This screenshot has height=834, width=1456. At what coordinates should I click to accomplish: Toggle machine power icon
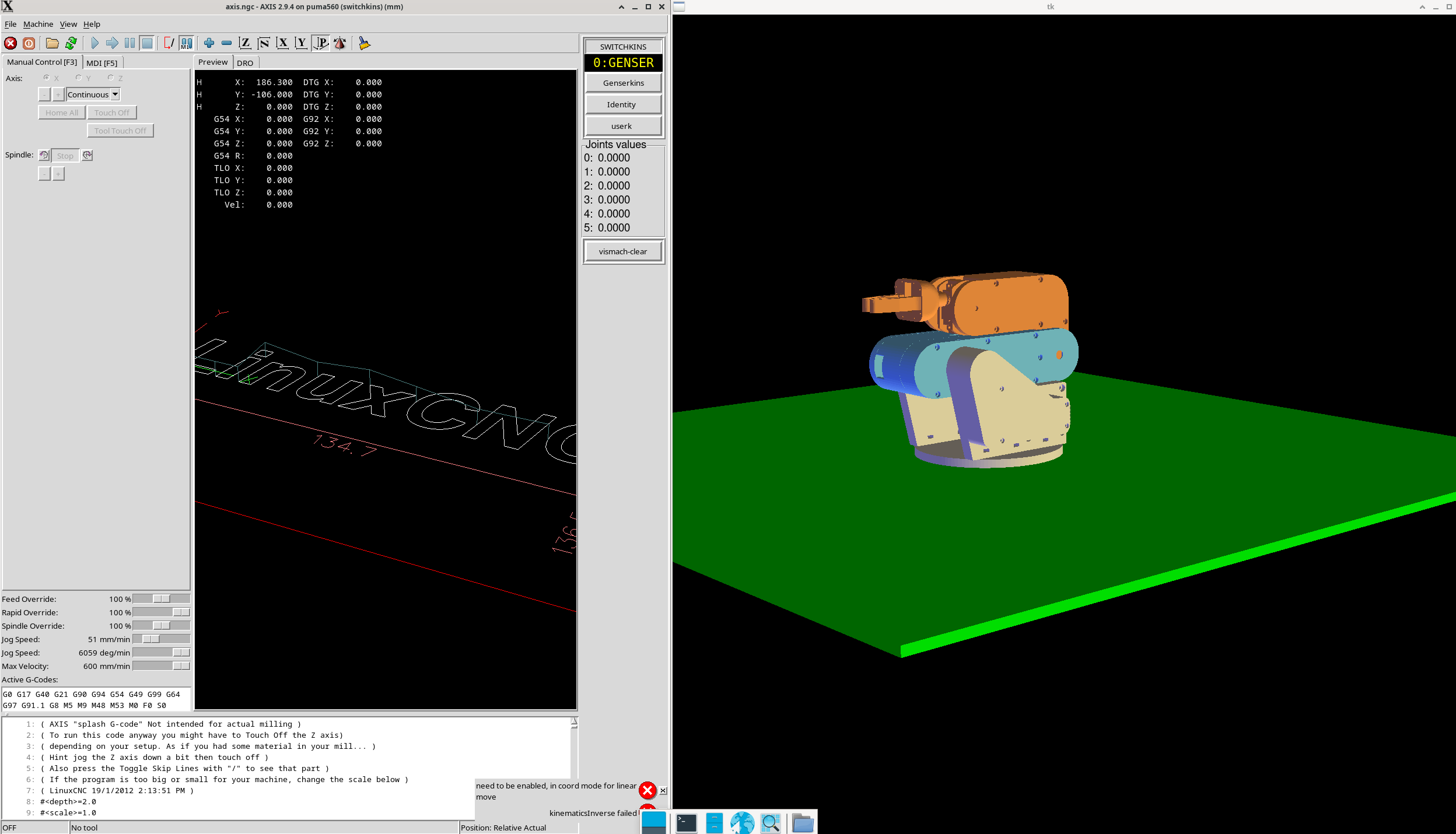click(29, 43)
